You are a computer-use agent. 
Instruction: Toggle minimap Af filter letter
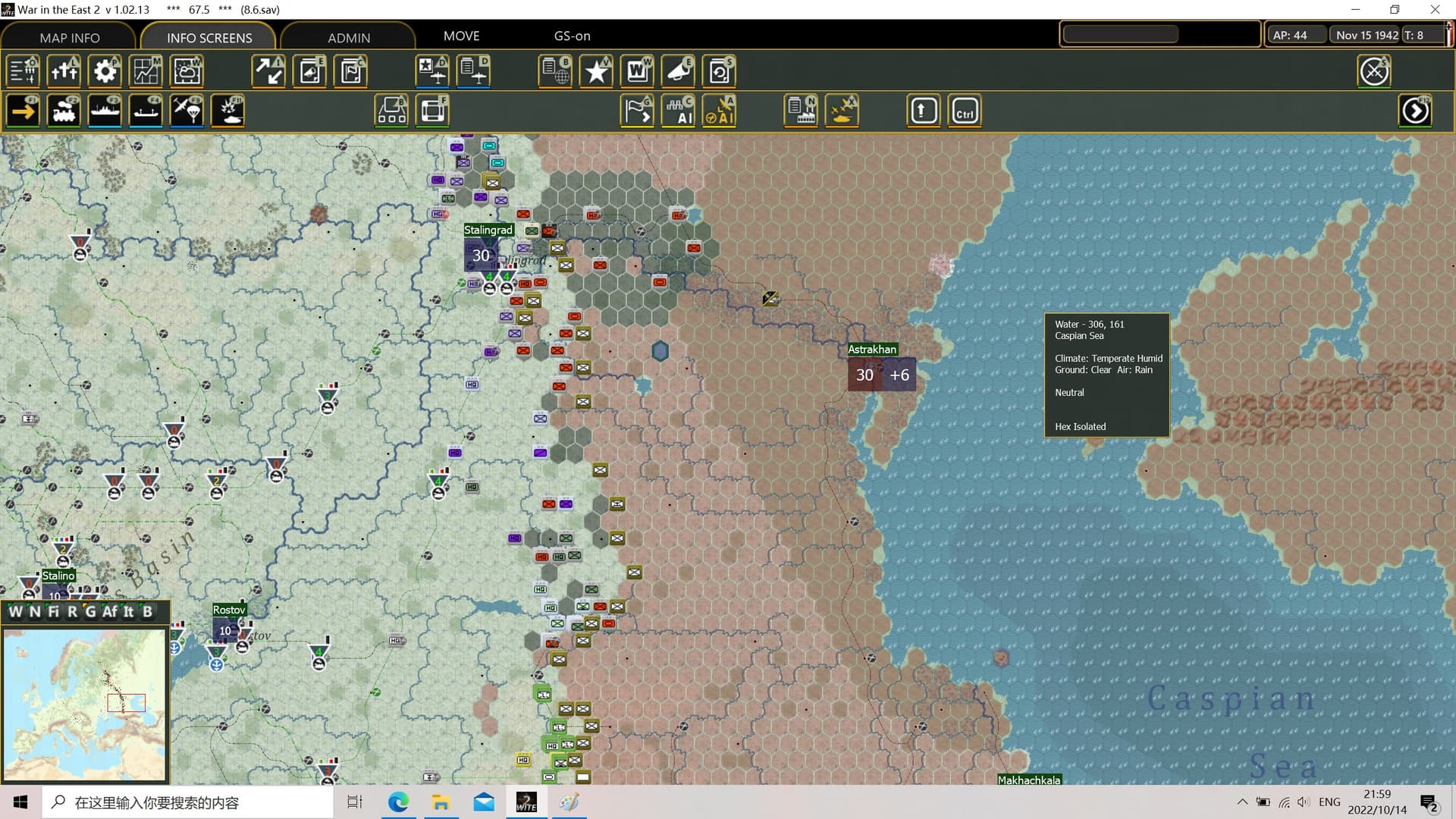[x=110, y=611]
